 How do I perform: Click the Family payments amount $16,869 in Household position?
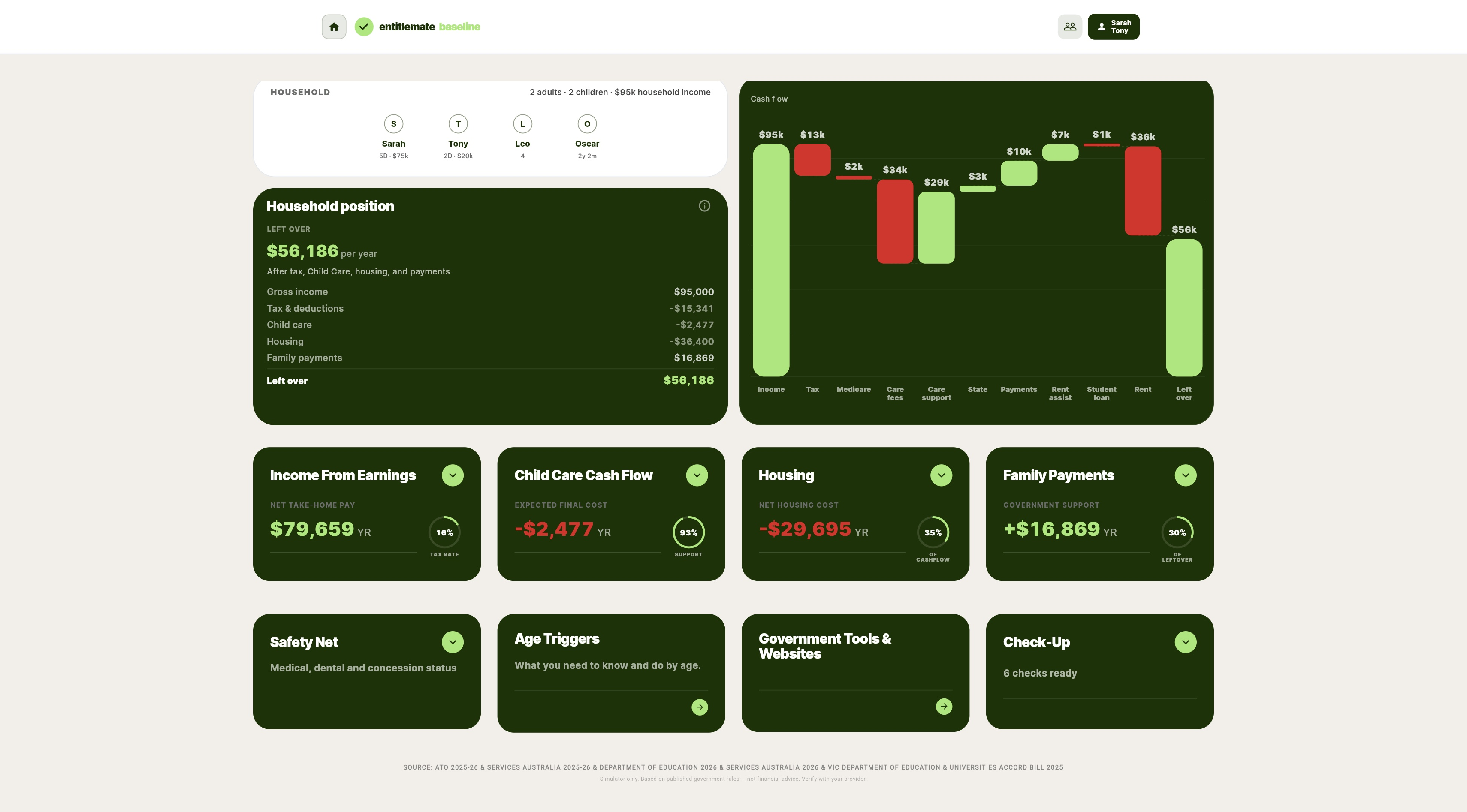point(694,358)
